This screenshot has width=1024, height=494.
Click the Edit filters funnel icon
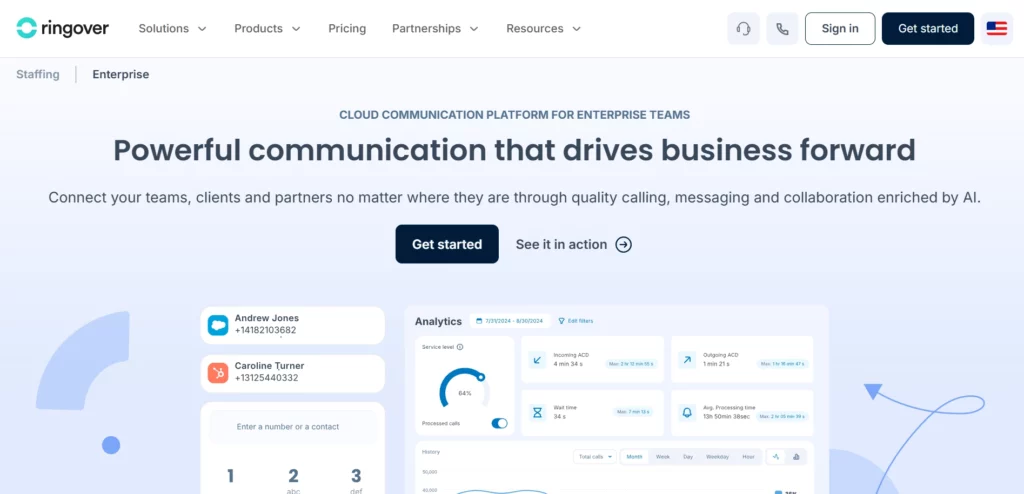tap(562, 321)
